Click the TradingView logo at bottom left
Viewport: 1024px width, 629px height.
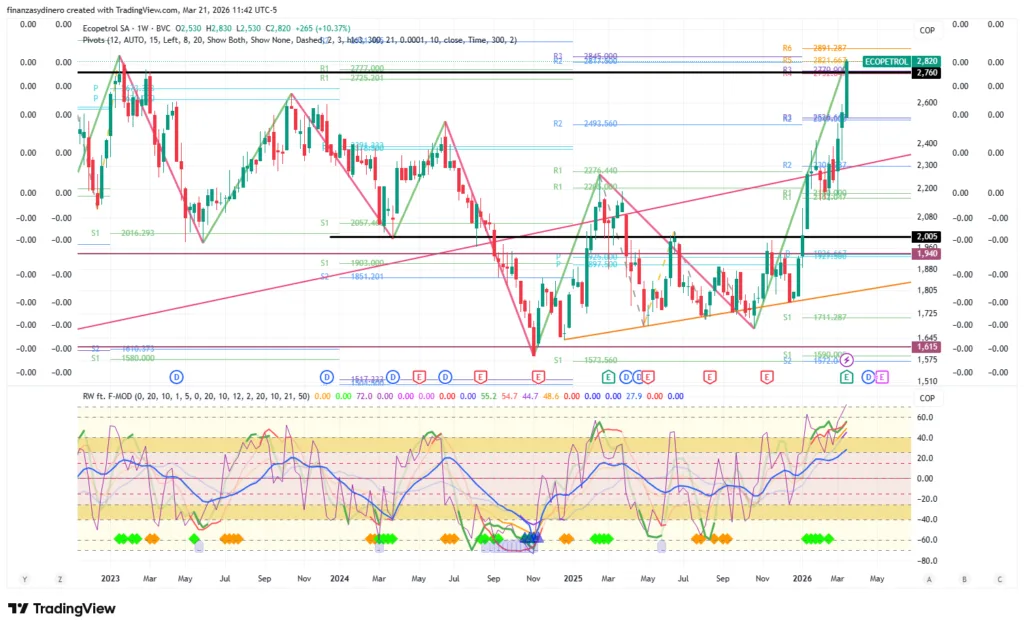61,609
